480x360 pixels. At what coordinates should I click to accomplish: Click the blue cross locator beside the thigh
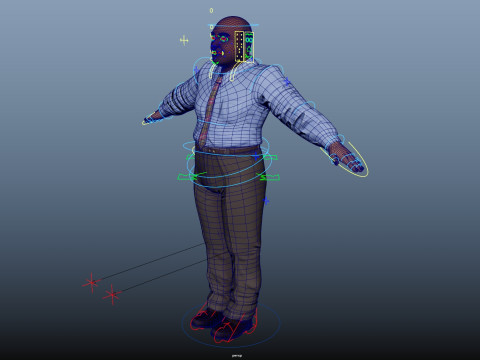point(266,201)
